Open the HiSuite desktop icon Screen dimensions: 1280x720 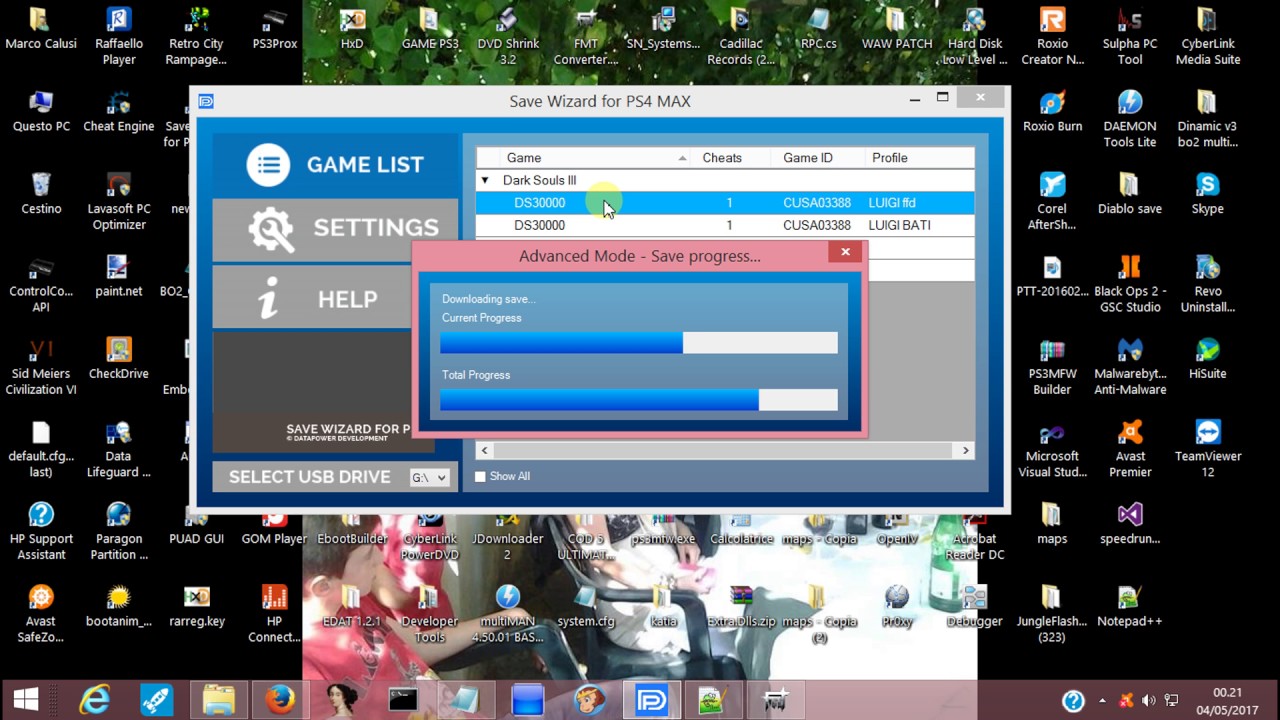click(1208, 358)
